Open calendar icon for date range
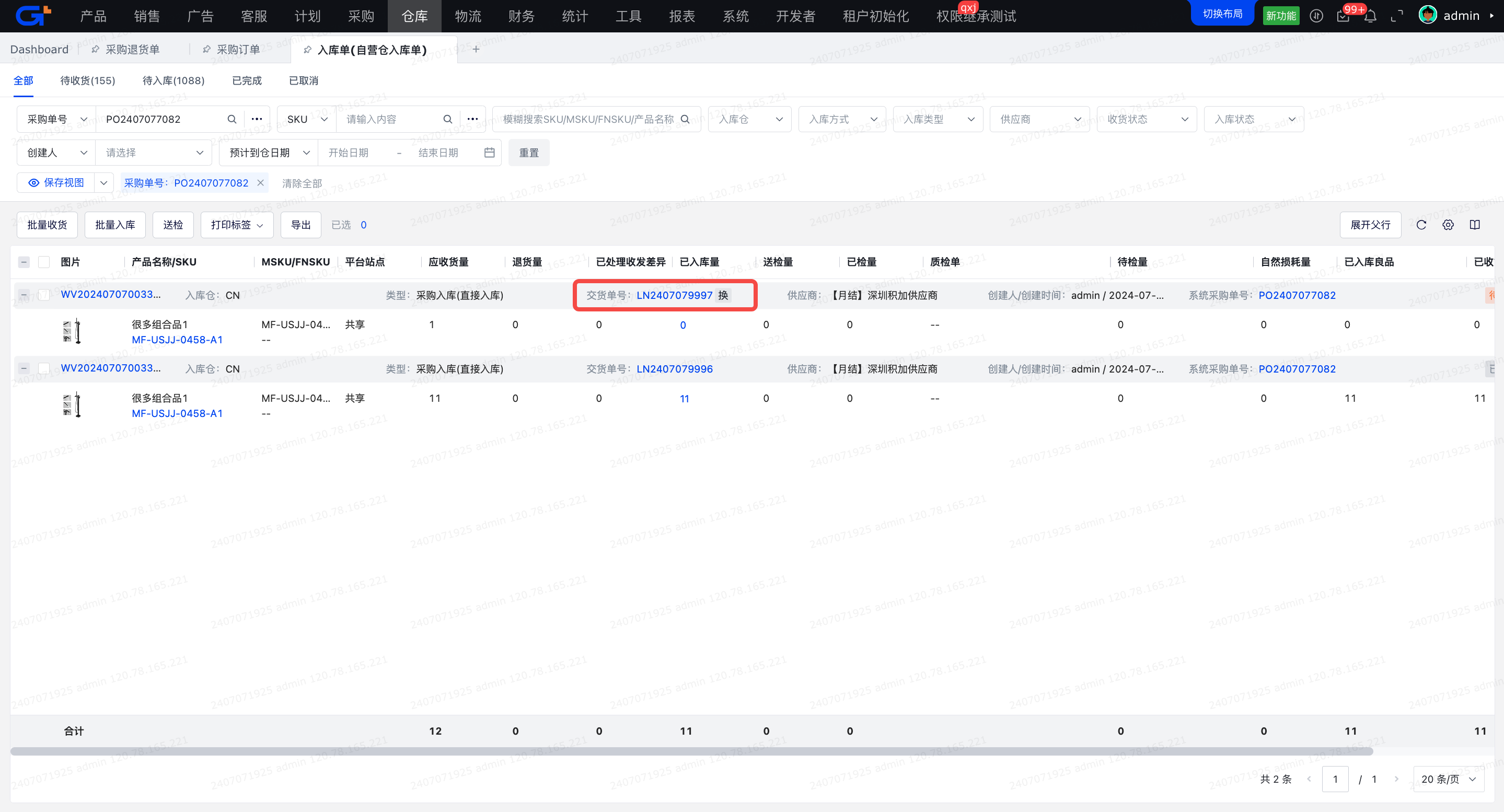The image size is (1504, 812). coord(489,153)
